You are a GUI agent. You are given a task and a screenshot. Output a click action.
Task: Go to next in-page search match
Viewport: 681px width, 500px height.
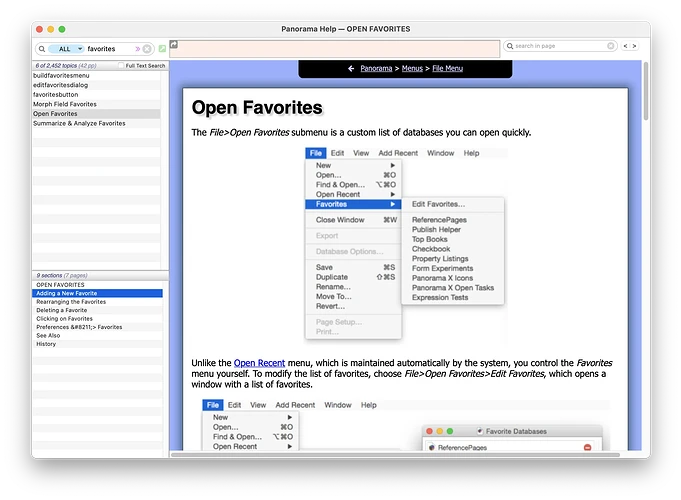[x=634, y=46]
